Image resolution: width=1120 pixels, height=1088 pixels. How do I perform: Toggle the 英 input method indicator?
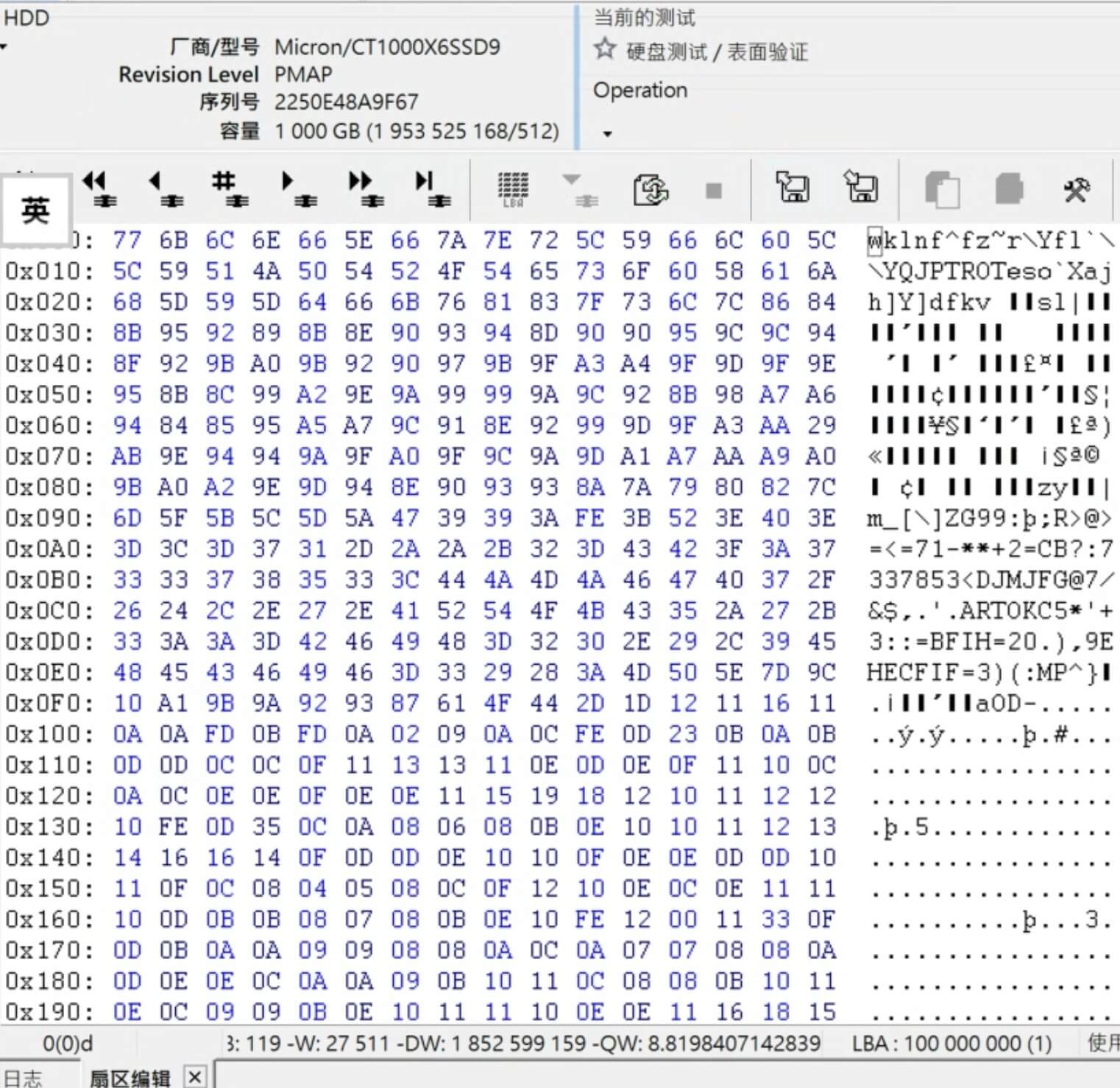click(35, 211)
